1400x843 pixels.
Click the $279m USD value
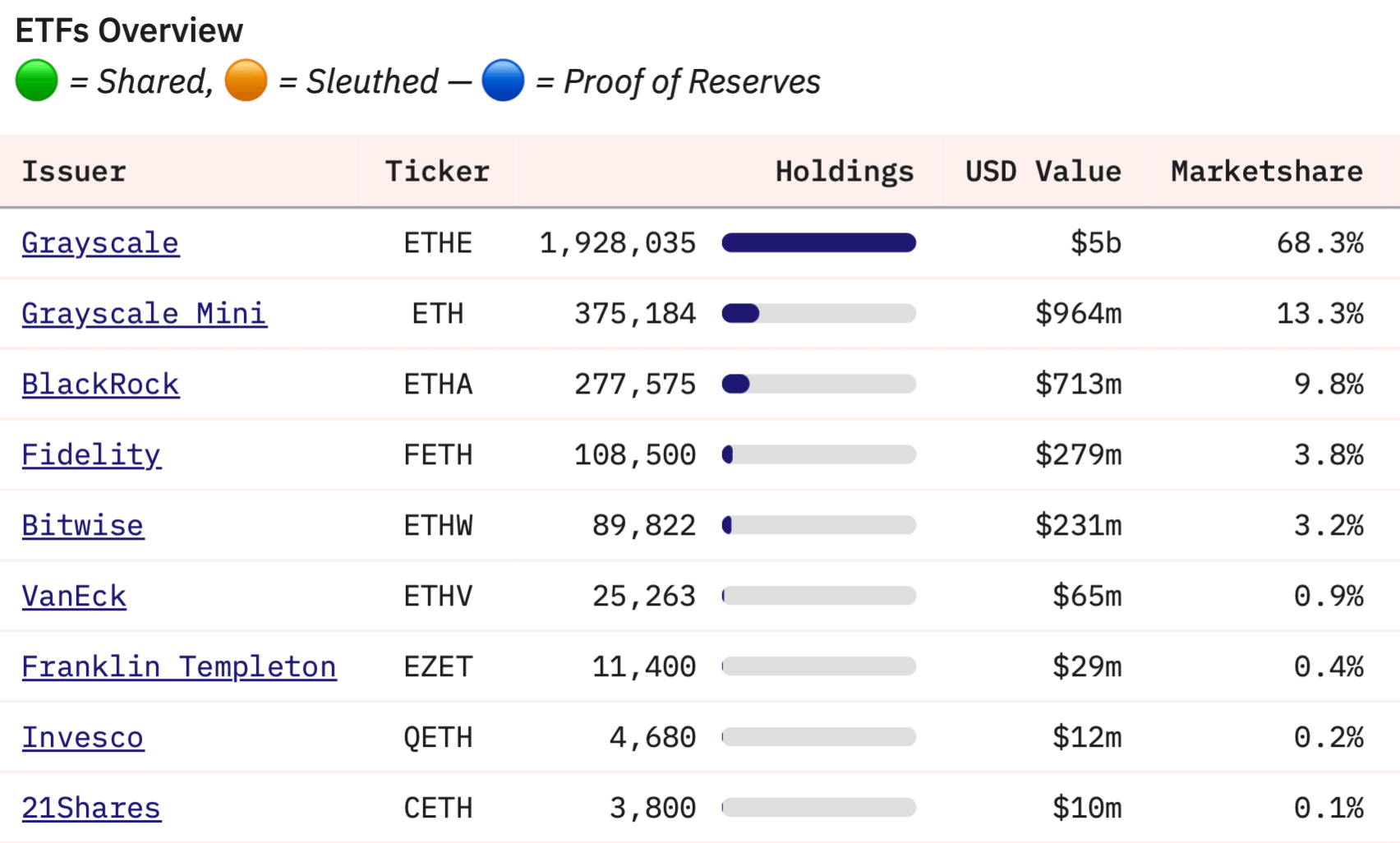point(1079,455)
